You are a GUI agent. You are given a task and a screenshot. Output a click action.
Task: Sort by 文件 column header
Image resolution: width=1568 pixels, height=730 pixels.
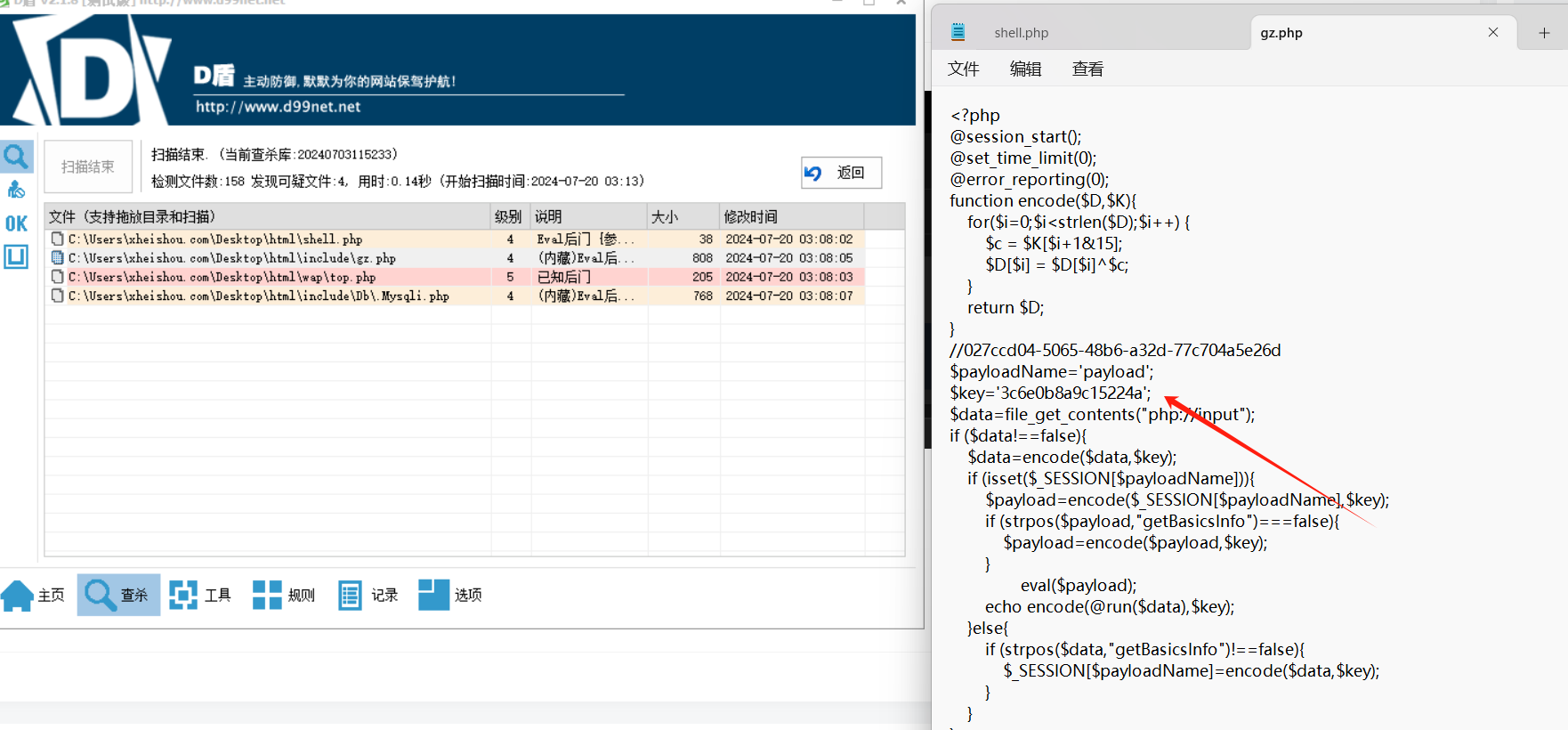(268, 216)
